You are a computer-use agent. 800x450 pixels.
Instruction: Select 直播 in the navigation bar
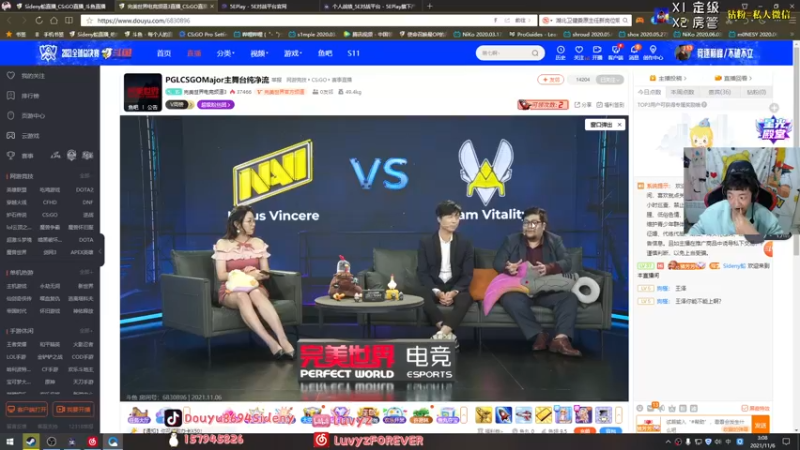[194, 53]
